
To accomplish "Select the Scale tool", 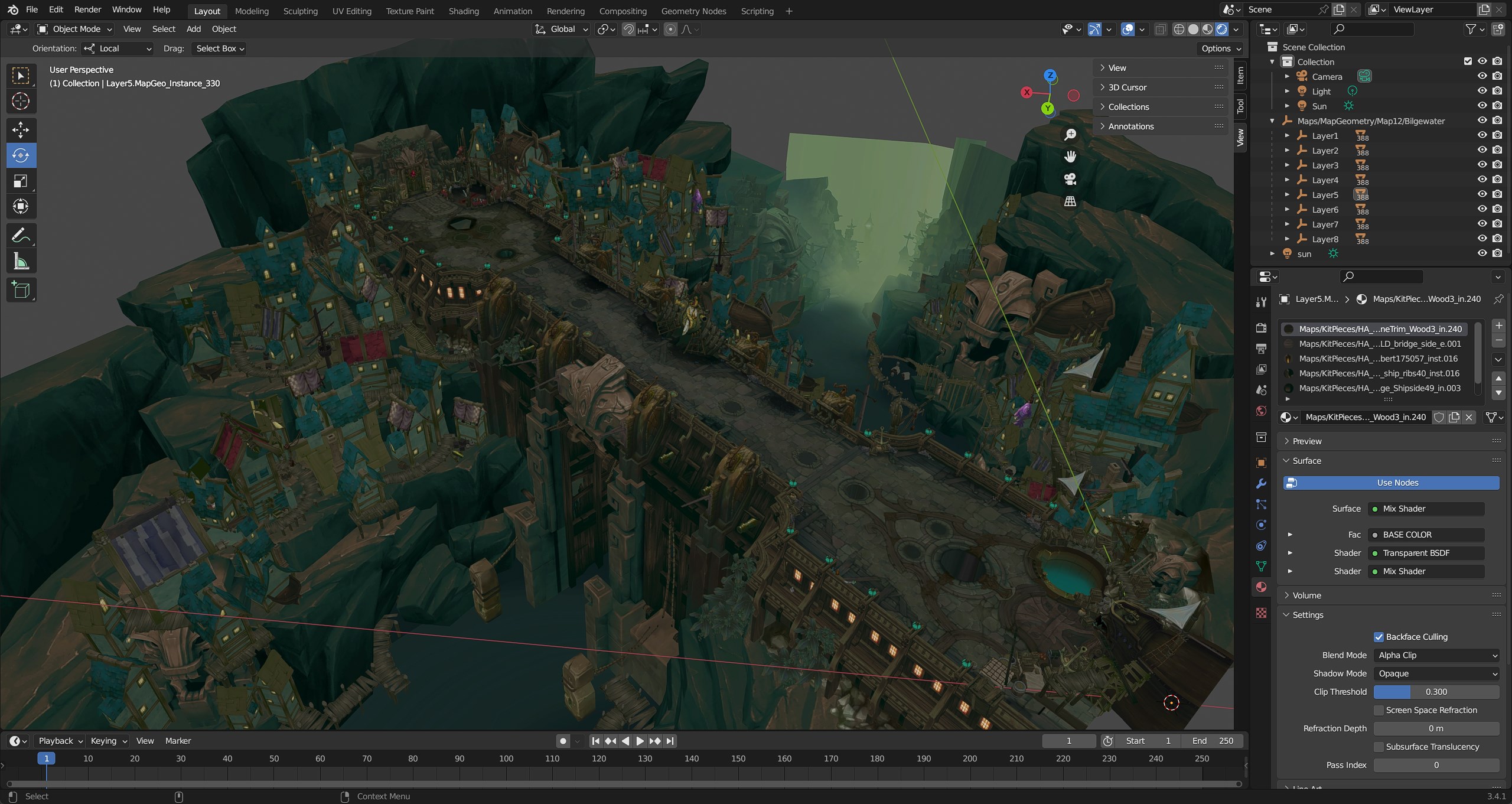I will [21, 181].
